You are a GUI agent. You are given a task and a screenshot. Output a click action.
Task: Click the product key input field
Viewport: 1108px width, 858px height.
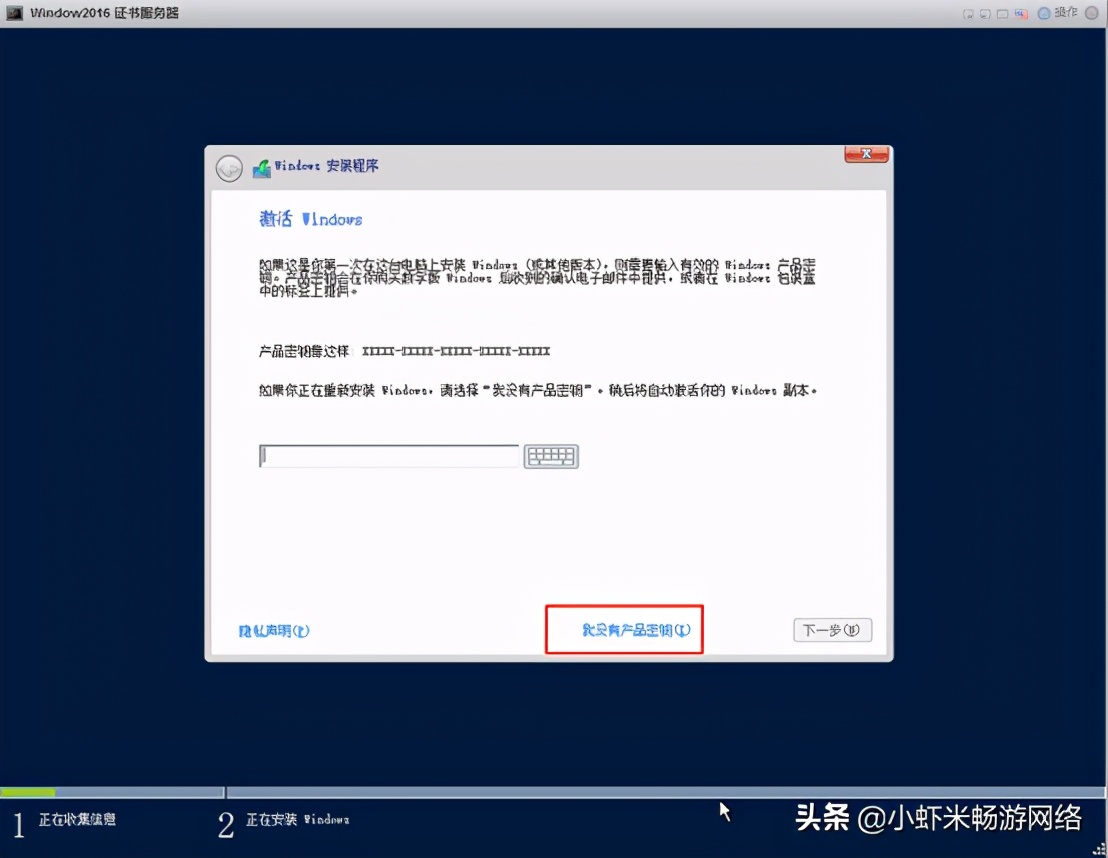(x=389, y=456)
